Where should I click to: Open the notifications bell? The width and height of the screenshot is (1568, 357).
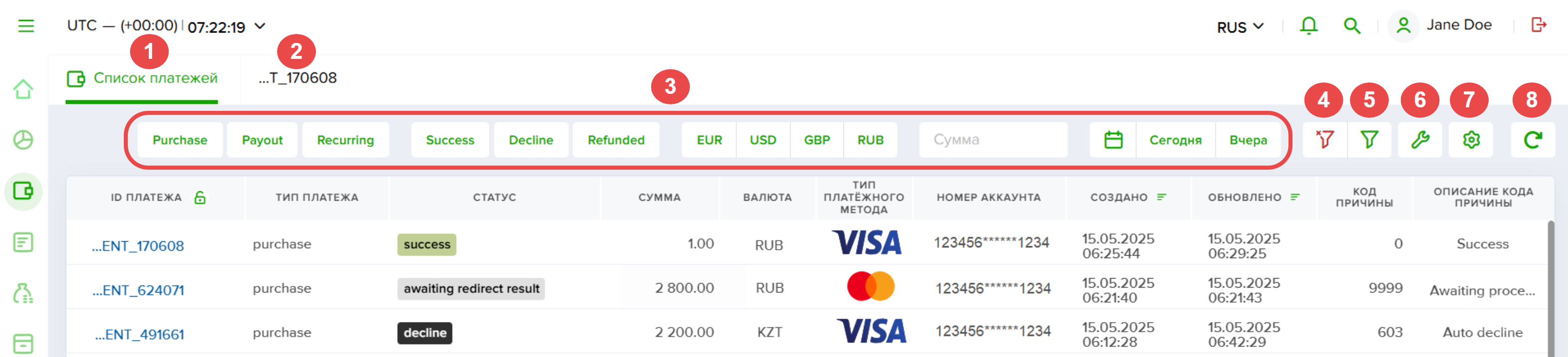[1308, 25]
